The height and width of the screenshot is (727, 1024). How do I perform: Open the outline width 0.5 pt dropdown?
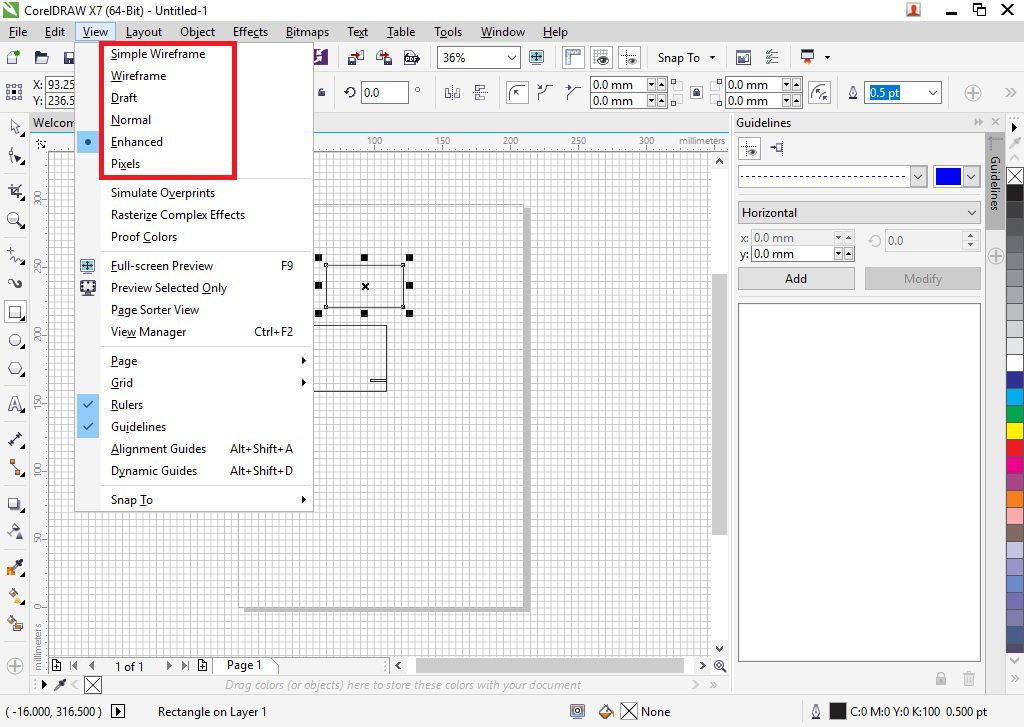(x=933, y=93)
